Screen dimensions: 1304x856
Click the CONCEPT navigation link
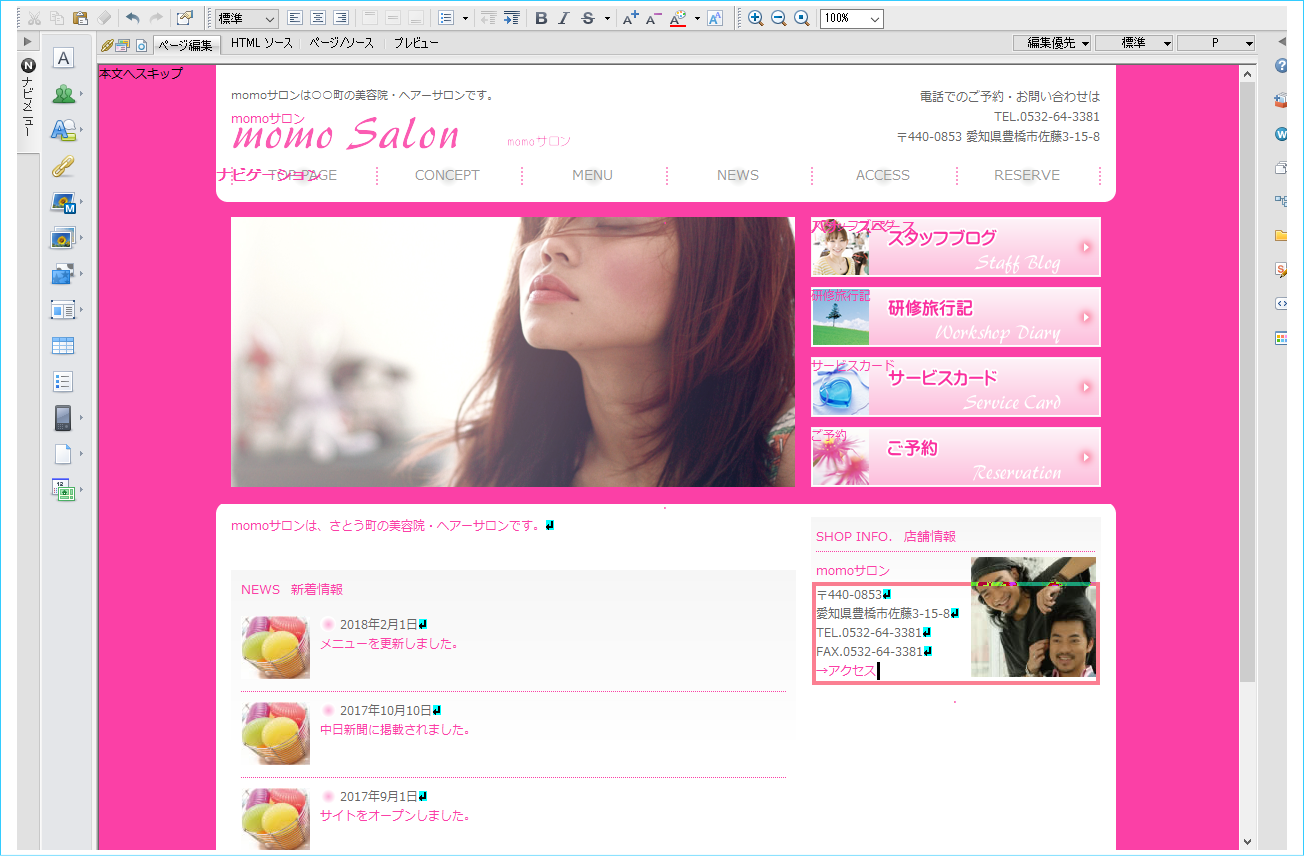pos(447,175)
